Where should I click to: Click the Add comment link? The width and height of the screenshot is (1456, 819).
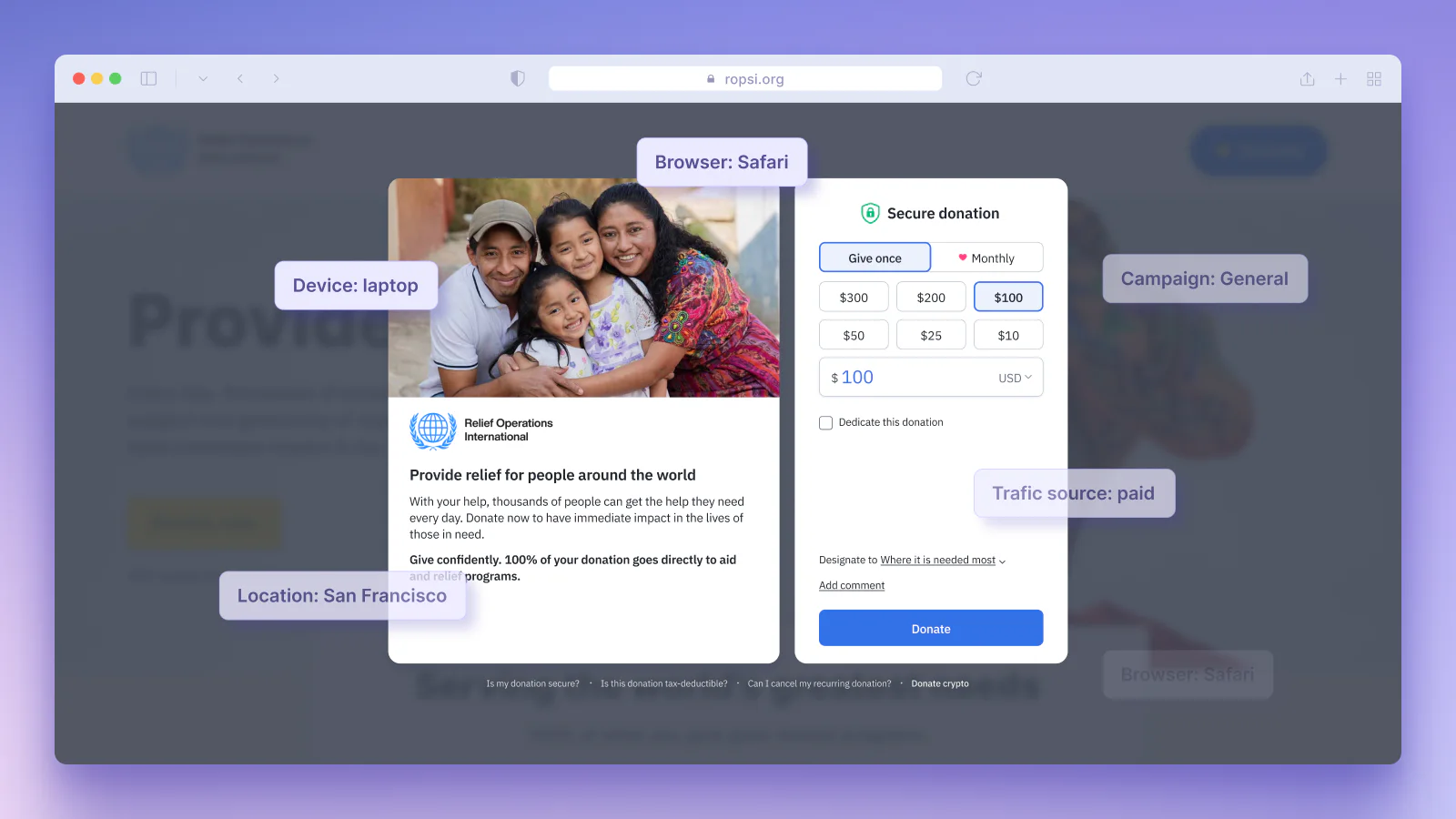pos(852,586)
